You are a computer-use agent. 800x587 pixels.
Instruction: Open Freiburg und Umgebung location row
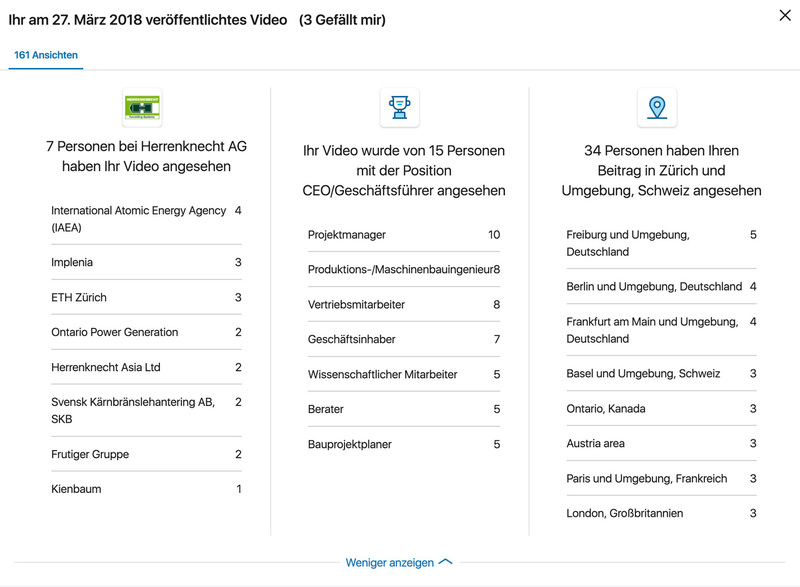(x=628, y=243)
